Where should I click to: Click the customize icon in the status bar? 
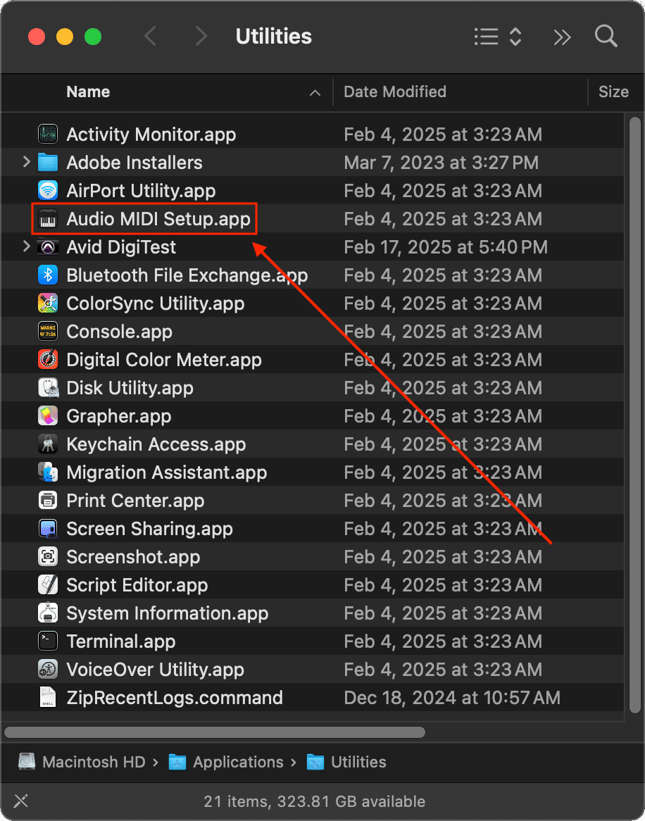click(21, 801)
